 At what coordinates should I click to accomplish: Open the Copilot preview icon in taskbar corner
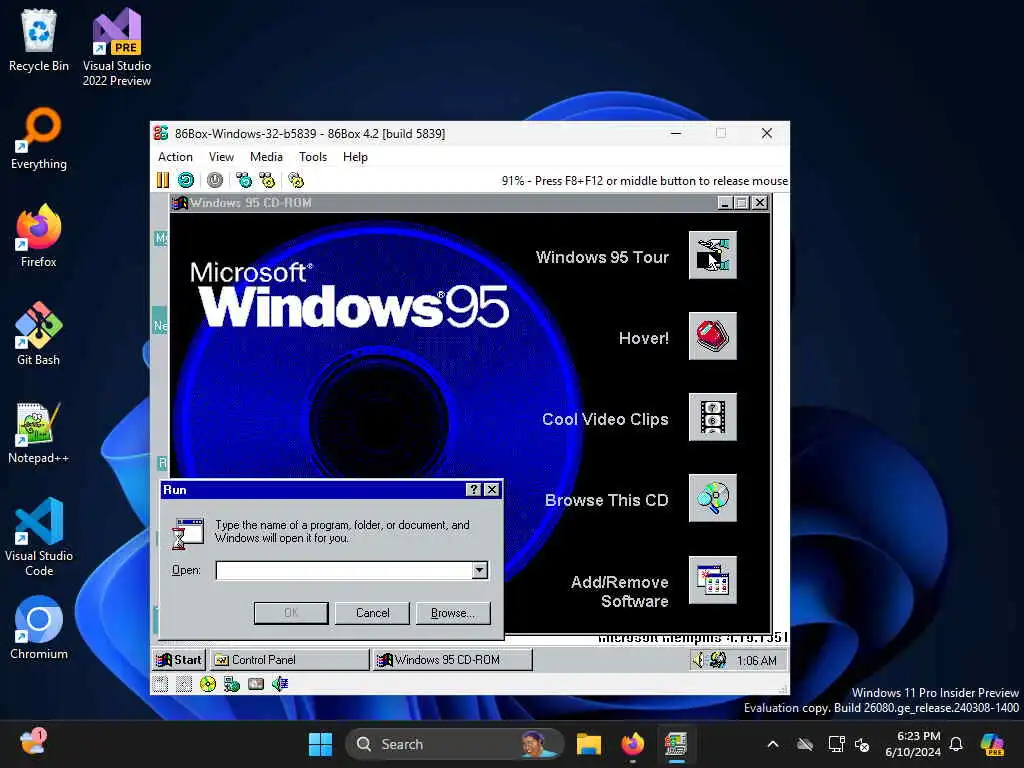pyautogui.click(x=993, y=744)
